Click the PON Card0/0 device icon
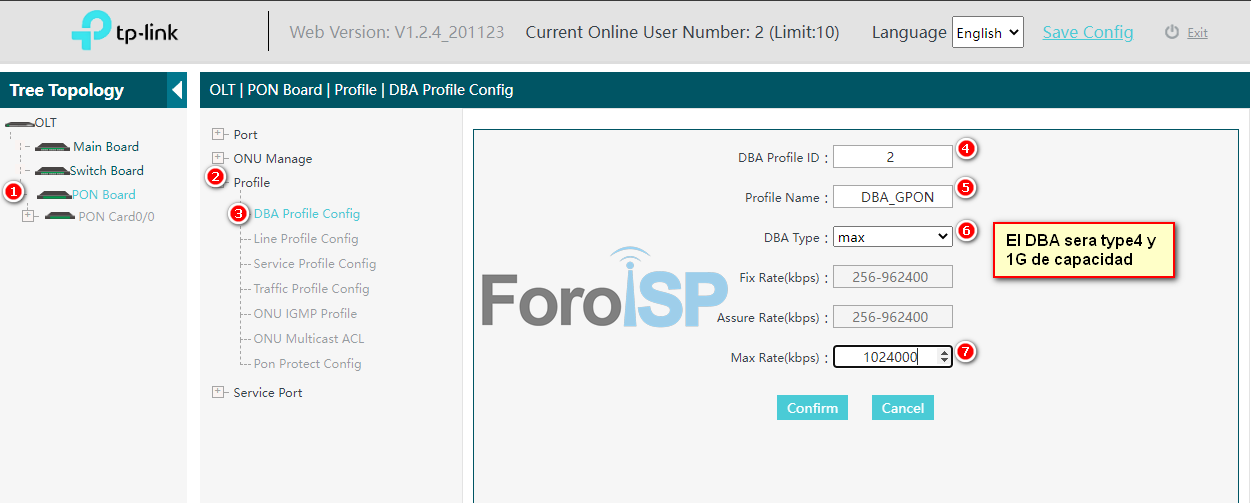The height and width of the screenshot is (503, 1251). click(x=60, y=217)
